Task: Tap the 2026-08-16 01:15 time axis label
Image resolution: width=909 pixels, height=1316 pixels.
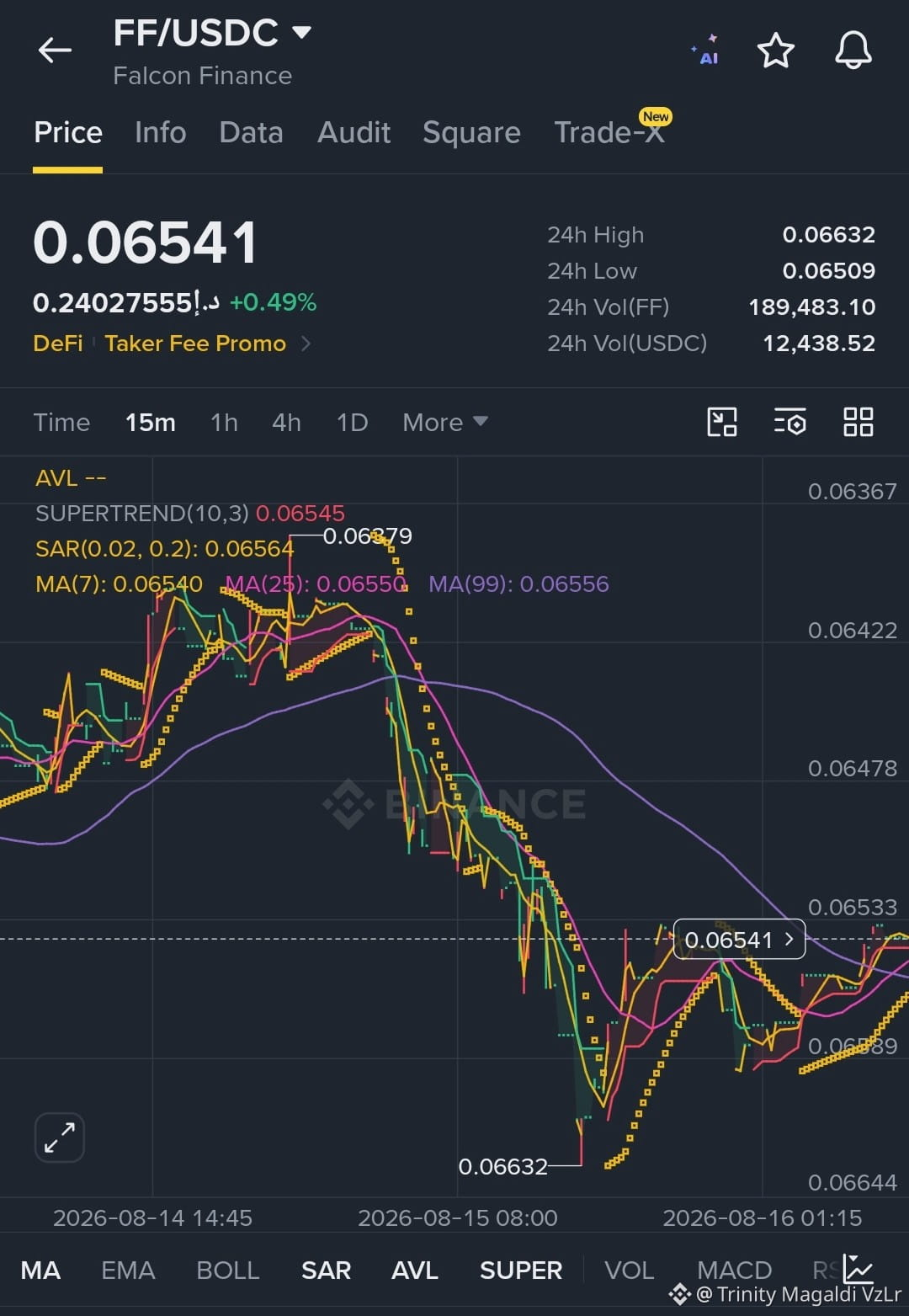Action: (x=763, y=1217)
